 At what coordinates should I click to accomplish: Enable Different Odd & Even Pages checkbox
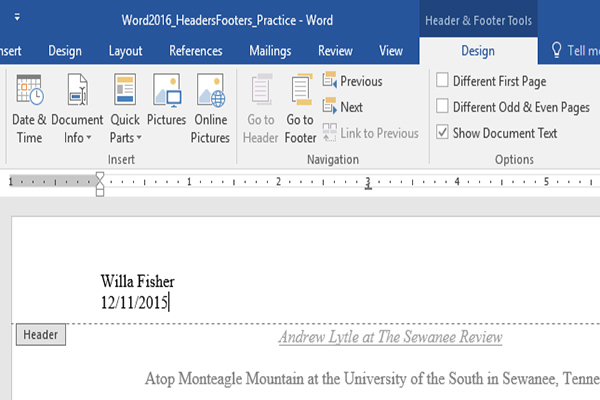[442, 106]
